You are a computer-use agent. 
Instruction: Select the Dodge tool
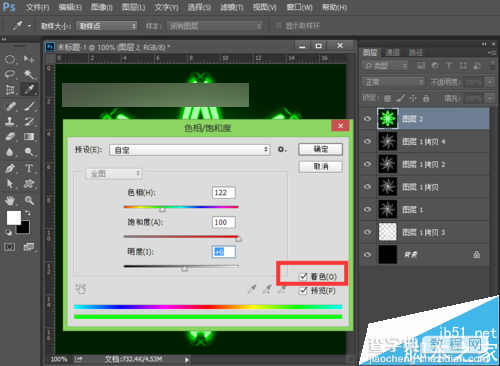click(x=29, y=152)
